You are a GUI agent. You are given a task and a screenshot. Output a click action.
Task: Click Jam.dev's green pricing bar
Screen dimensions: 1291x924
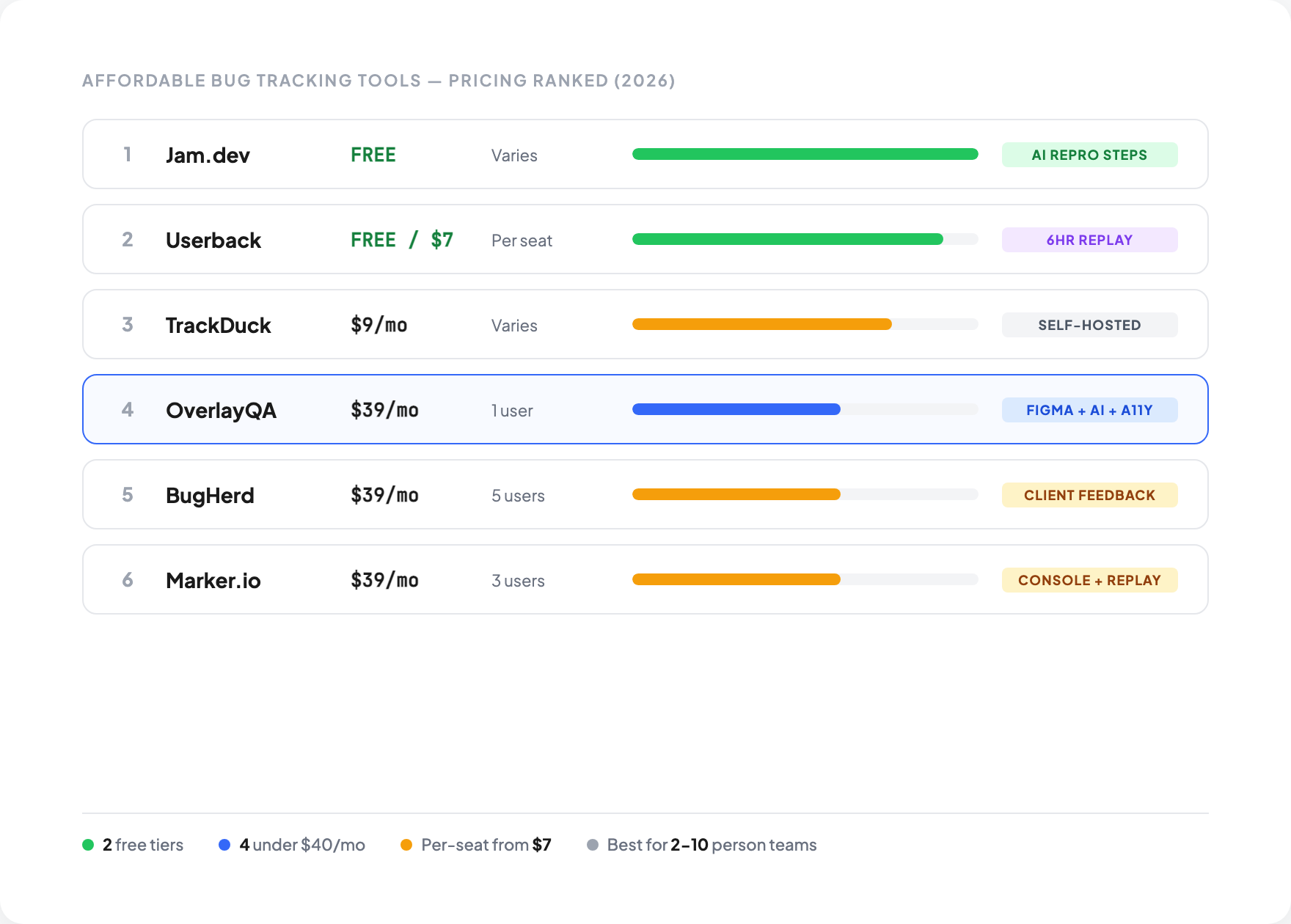[805, 154]
